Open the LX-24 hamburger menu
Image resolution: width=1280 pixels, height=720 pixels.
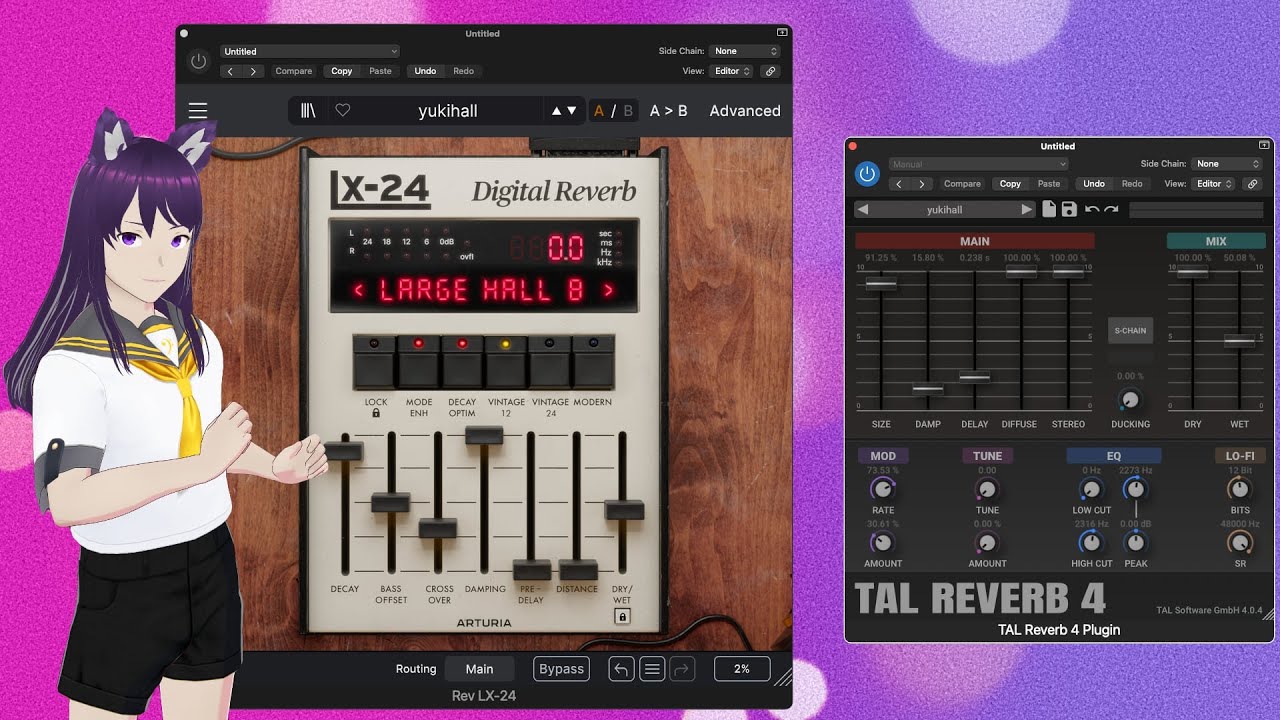coord(198,111)
